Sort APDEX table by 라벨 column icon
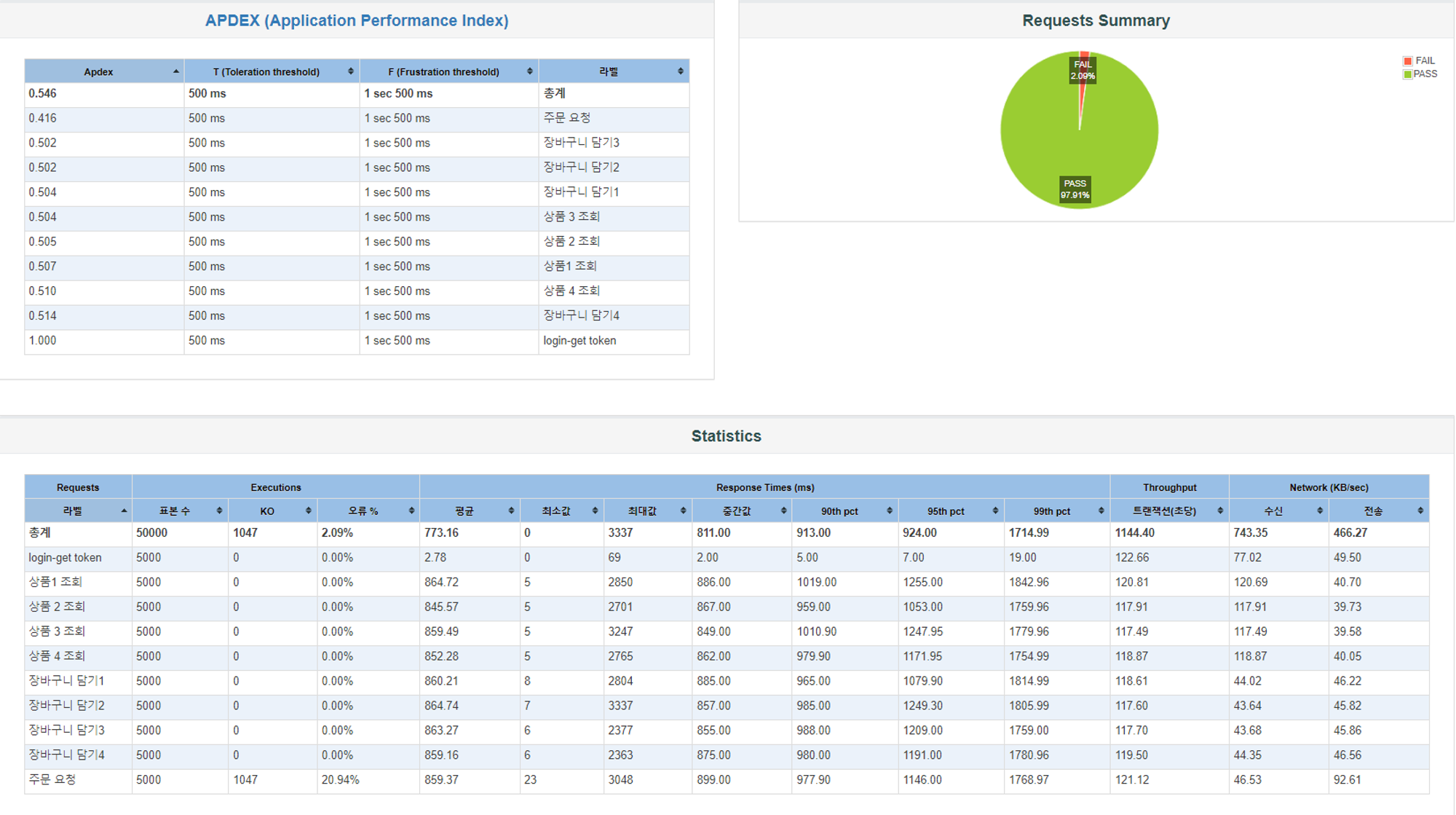The width and height of the screenshot is (1456, 815). click(680, 71)
